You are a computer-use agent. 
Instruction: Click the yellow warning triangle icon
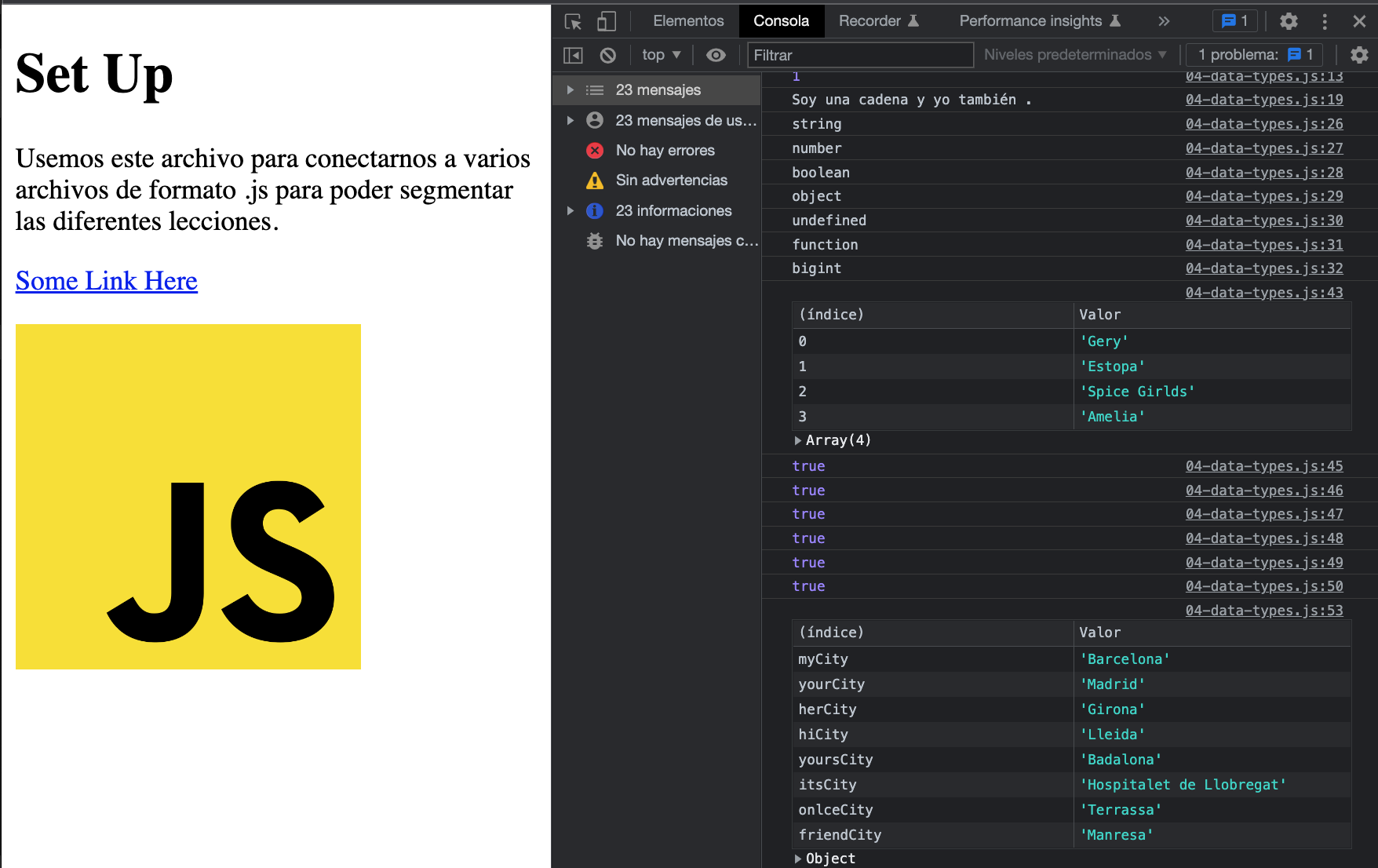point(595,181)
